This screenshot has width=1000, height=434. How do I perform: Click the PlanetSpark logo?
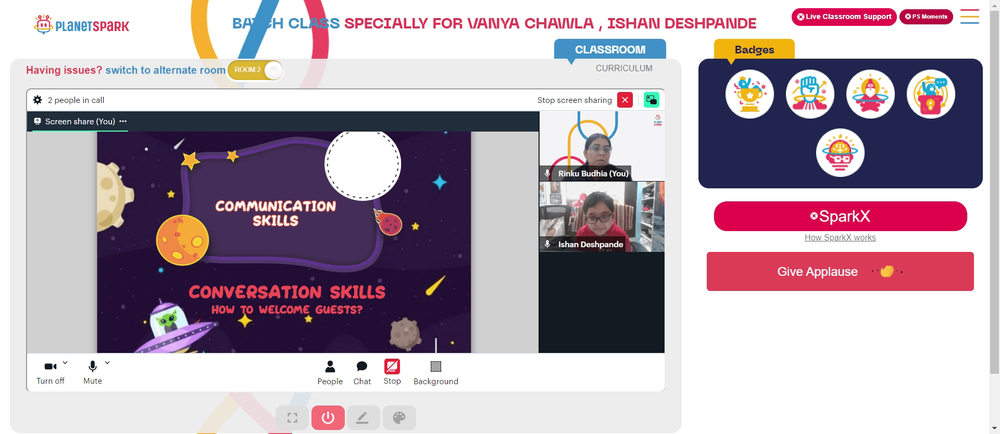click(82, 25)
